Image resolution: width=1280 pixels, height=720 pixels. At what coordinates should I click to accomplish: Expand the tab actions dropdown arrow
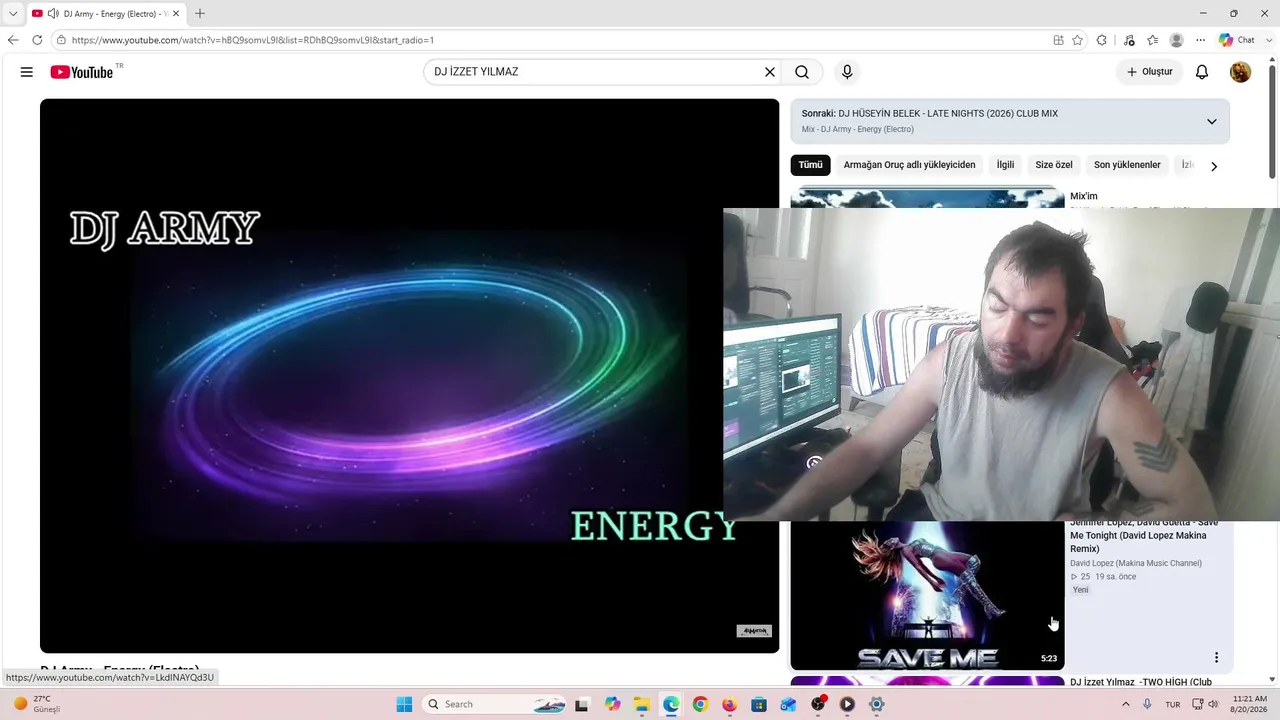(x=13, y=13)
